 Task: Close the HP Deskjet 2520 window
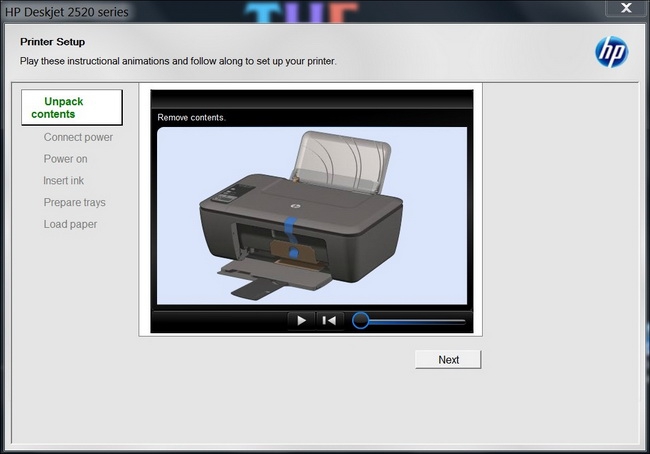click(x=626, y=7)
